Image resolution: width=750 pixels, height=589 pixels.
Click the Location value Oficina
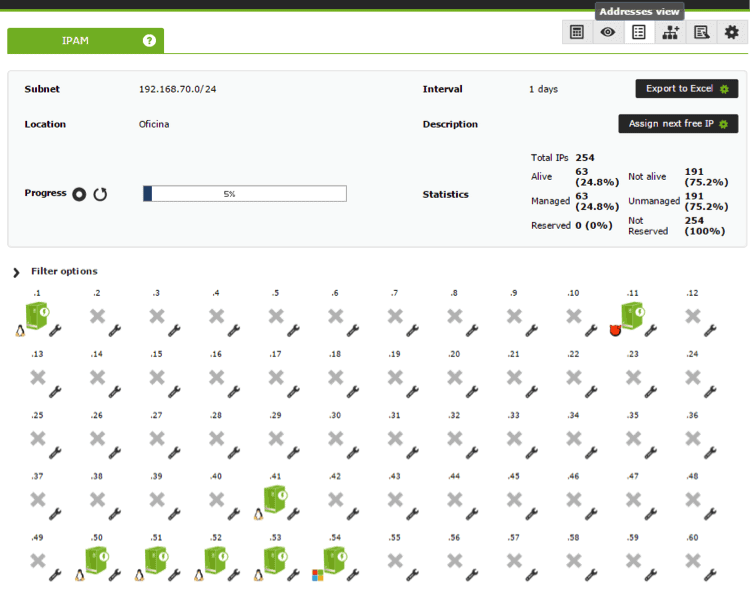pos(154,124)
